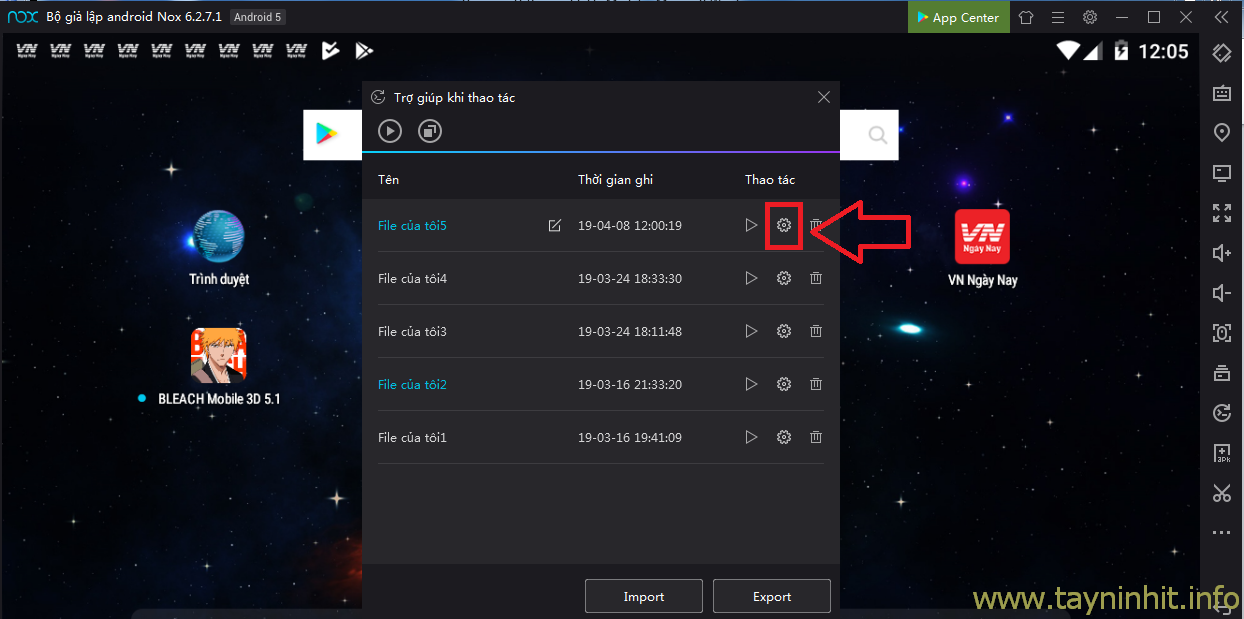Expand more tools via three dots
The width and height of the screenshot is (1244, 619).
click(x=1221, y=533)
